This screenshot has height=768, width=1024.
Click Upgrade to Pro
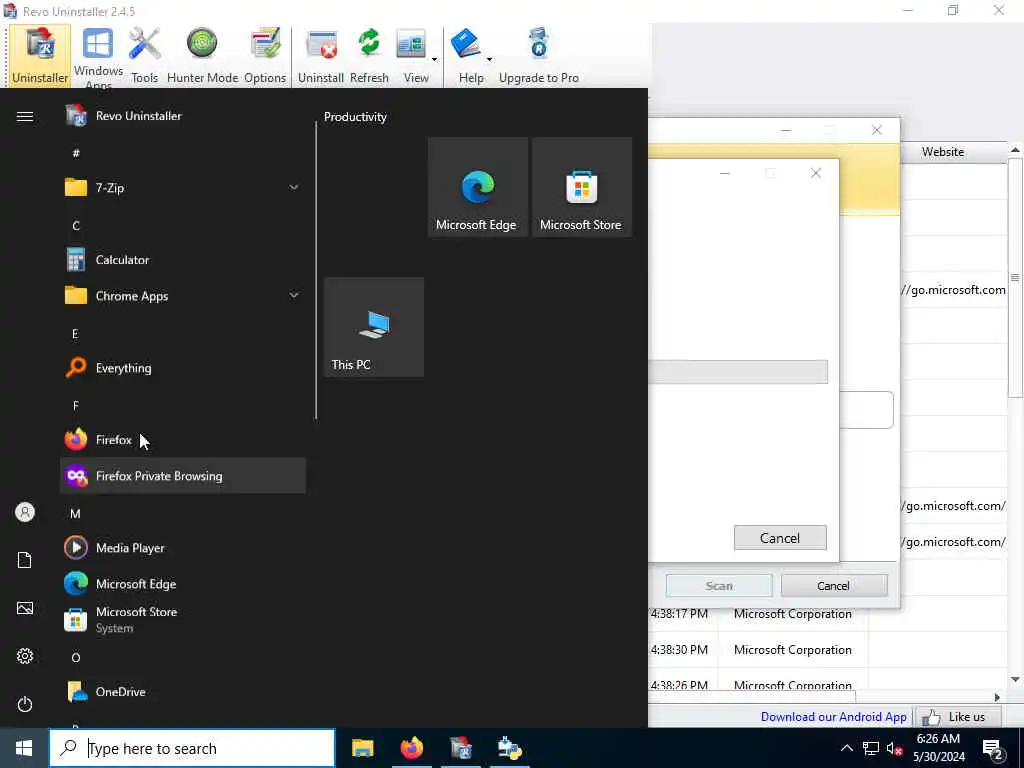click(539, 56)
